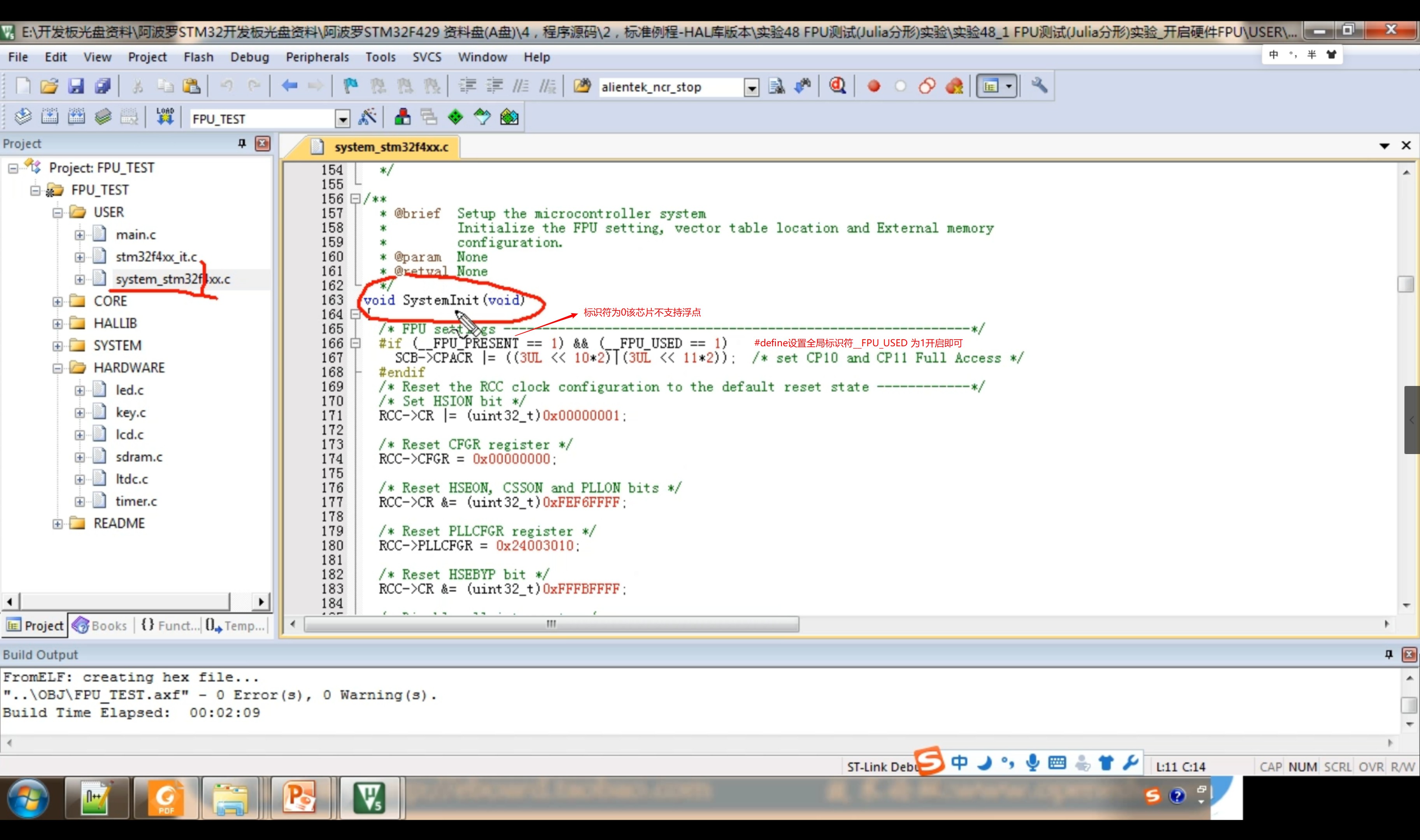Expand the CORE folder in project tree

click(57, 302)
